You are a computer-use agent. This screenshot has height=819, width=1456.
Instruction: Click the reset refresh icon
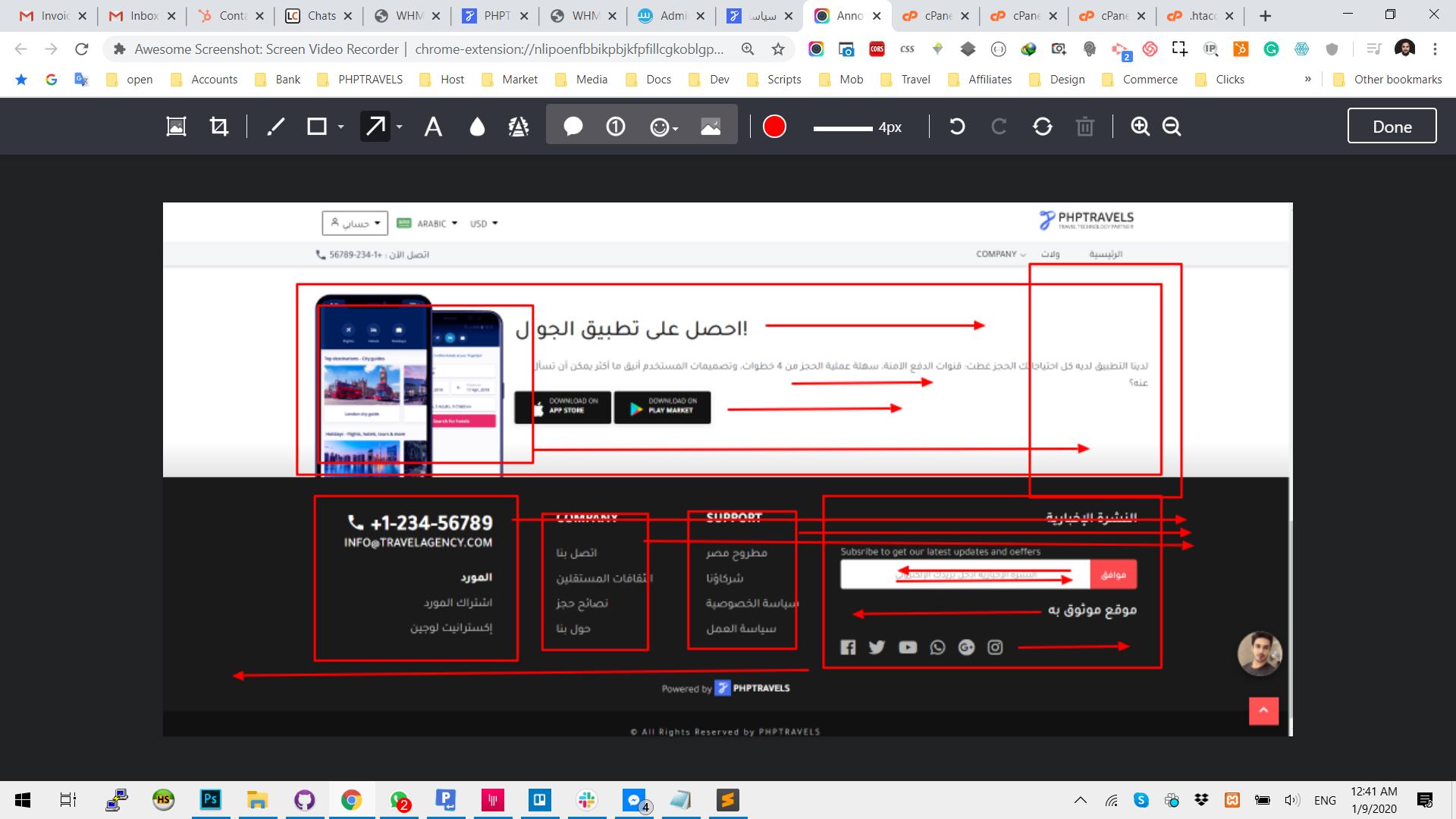pos(1043,127)
